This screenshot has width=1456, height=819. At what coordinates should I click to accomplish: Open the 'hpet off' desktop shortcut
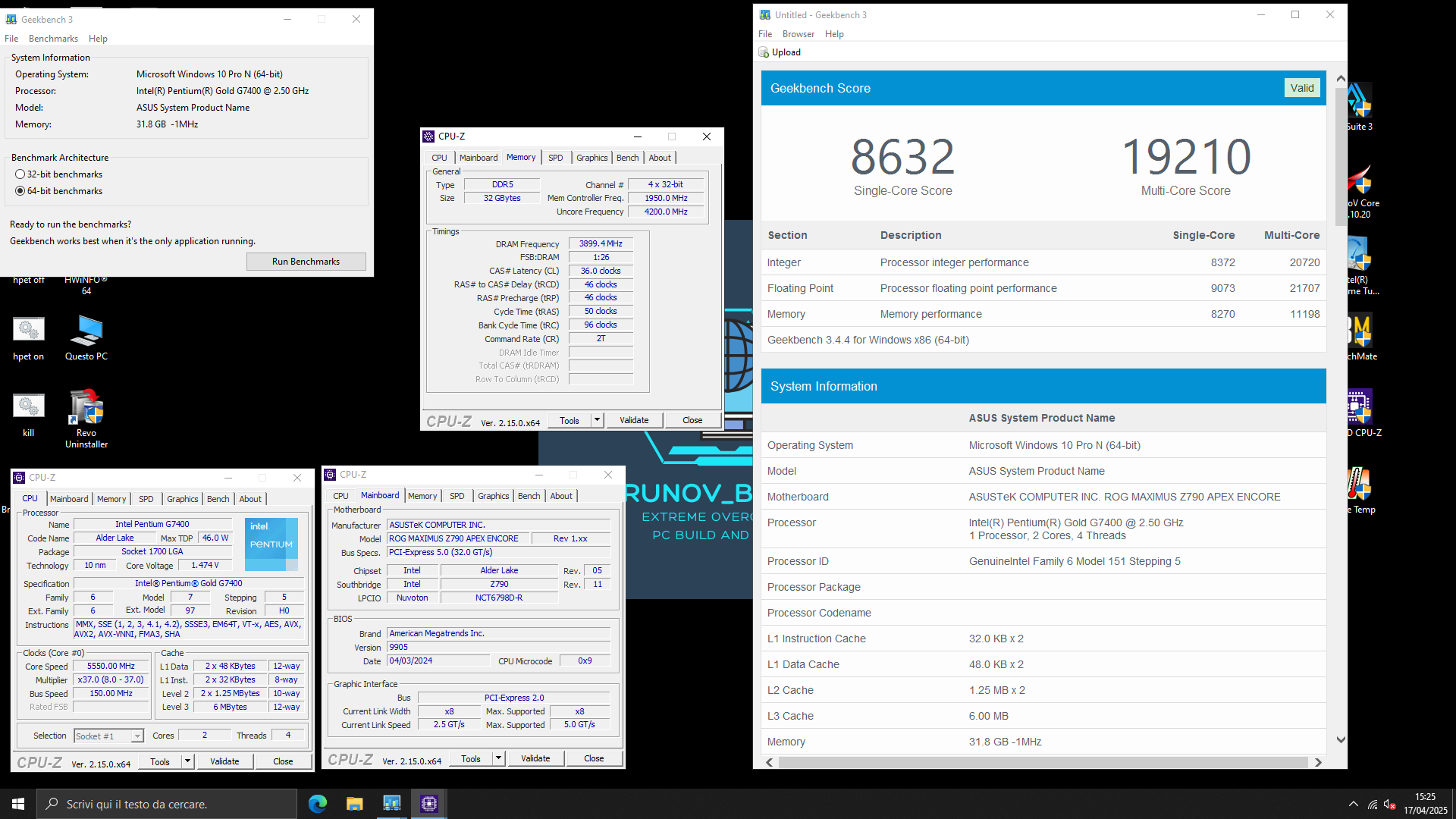click(x=29, y=280)
